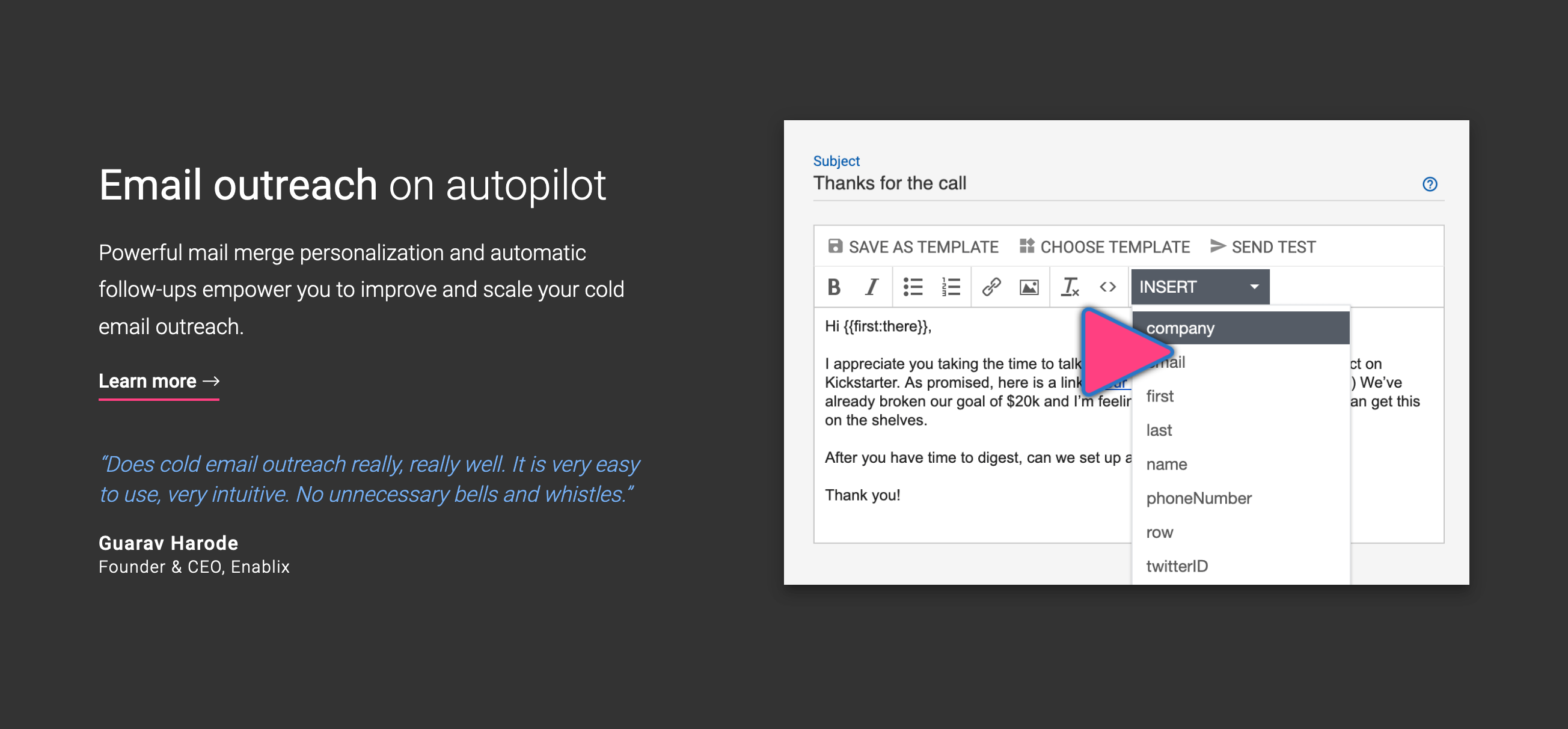
Task: Select name from insert menu
Action: tap(1240, 465)
